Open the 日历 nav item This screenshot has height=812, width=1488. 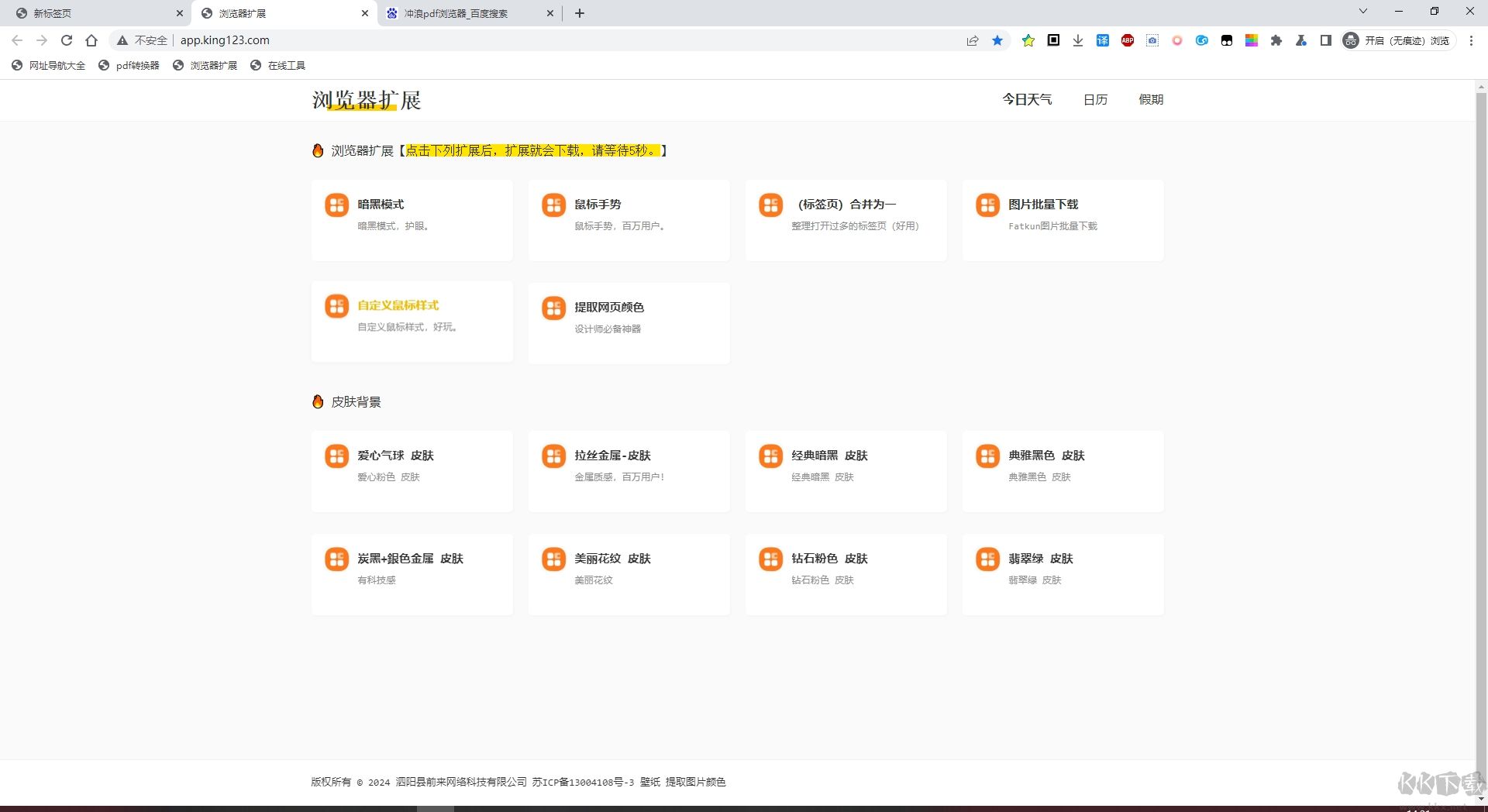[1095, 99]
